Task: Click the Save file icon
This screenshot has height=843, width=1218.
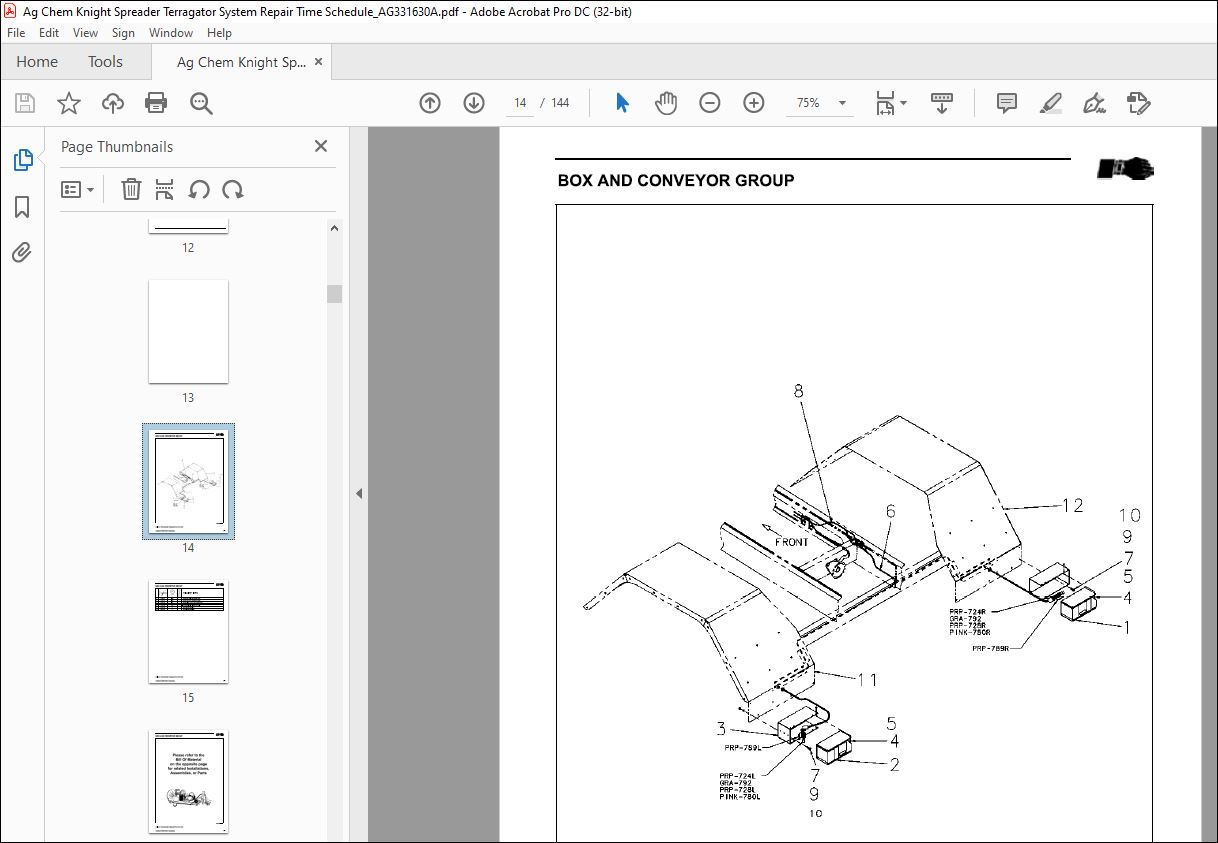Action: click(x=25, y=103)
